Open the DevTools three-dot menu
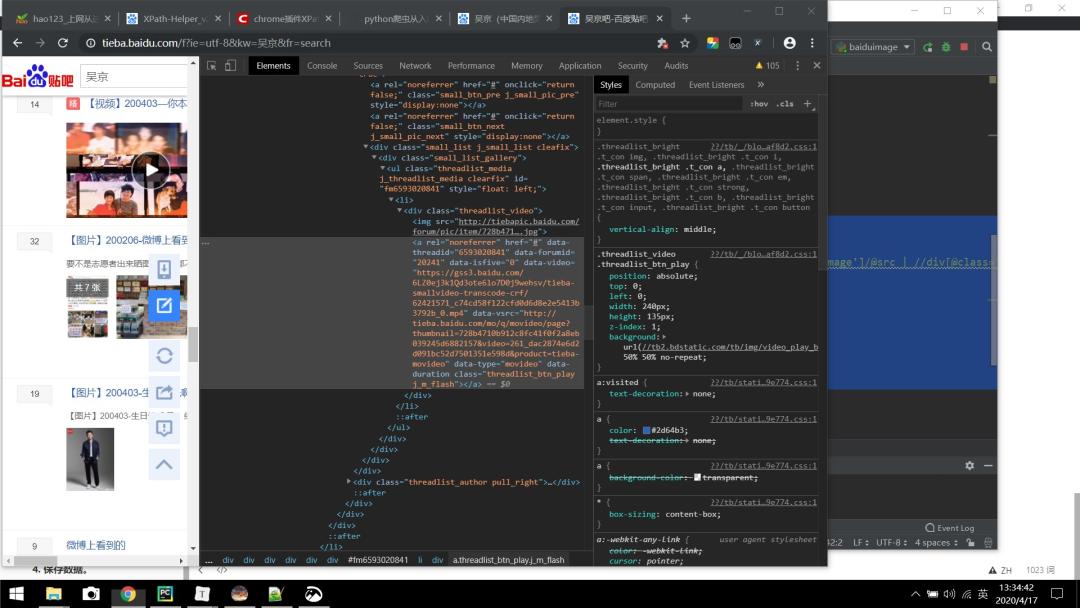This screenshot has height=608, width=1080. point(797,66)
